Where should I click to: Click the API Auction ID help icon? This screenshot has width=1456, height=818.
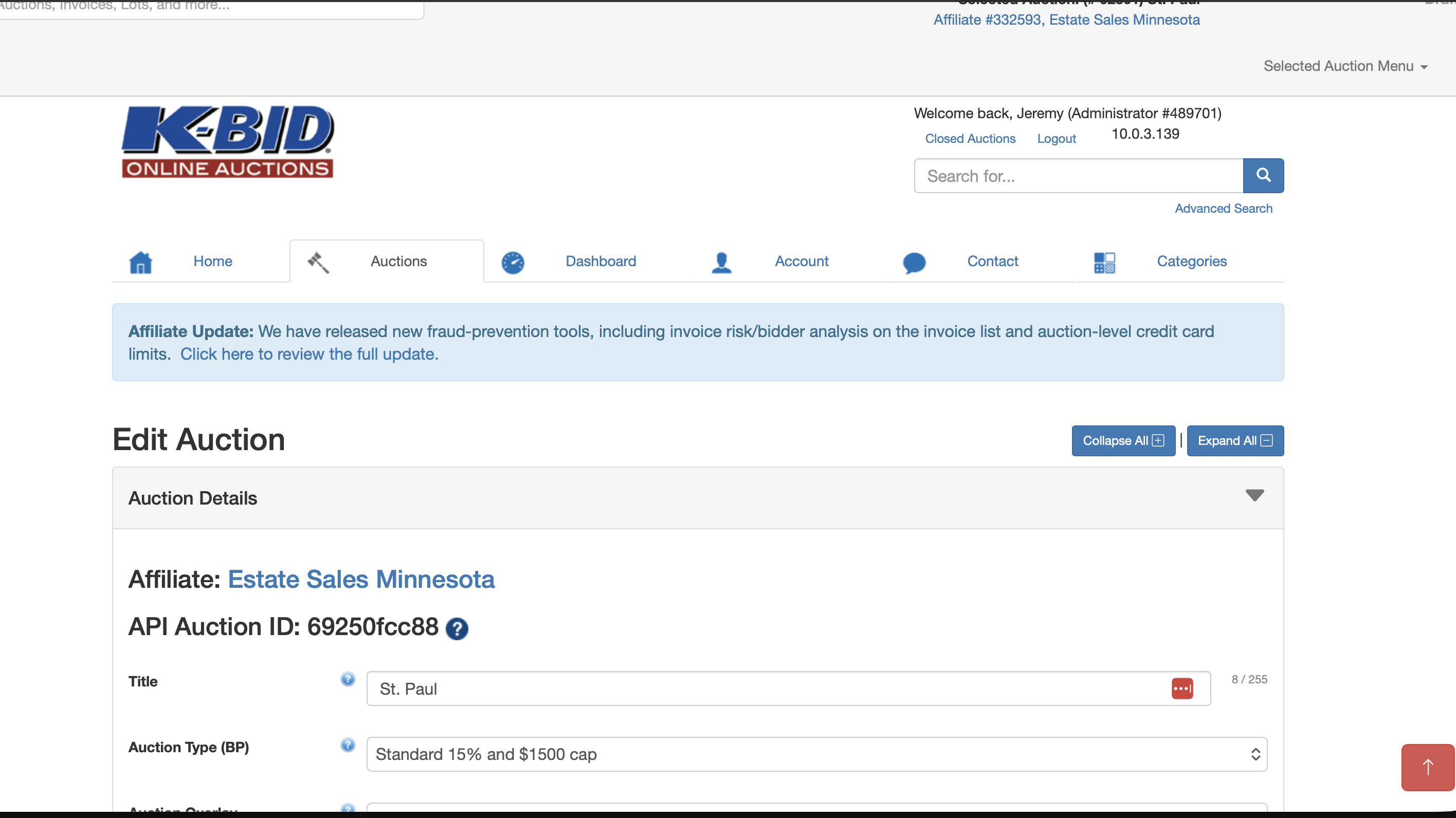click(x=457, y=629)
